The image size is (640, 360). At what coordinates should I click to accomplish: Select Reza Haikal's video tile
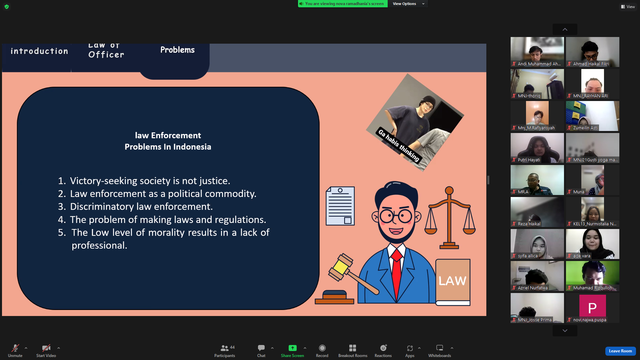pos(537,212)
